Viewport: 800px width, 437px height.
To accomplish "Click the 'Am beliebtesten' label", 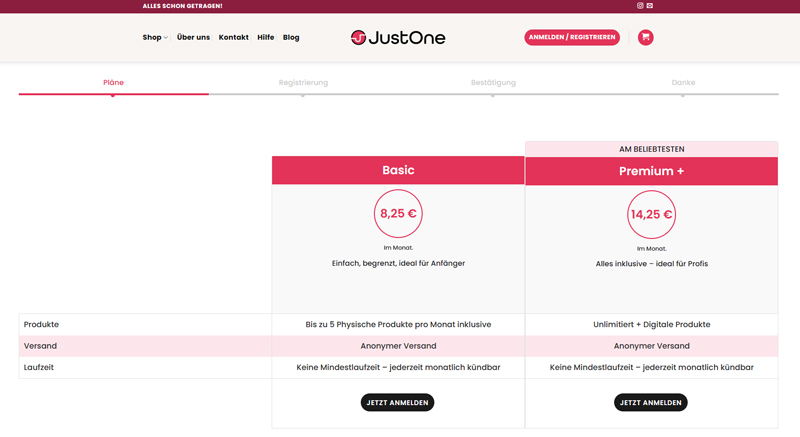I will coord(652,149).
